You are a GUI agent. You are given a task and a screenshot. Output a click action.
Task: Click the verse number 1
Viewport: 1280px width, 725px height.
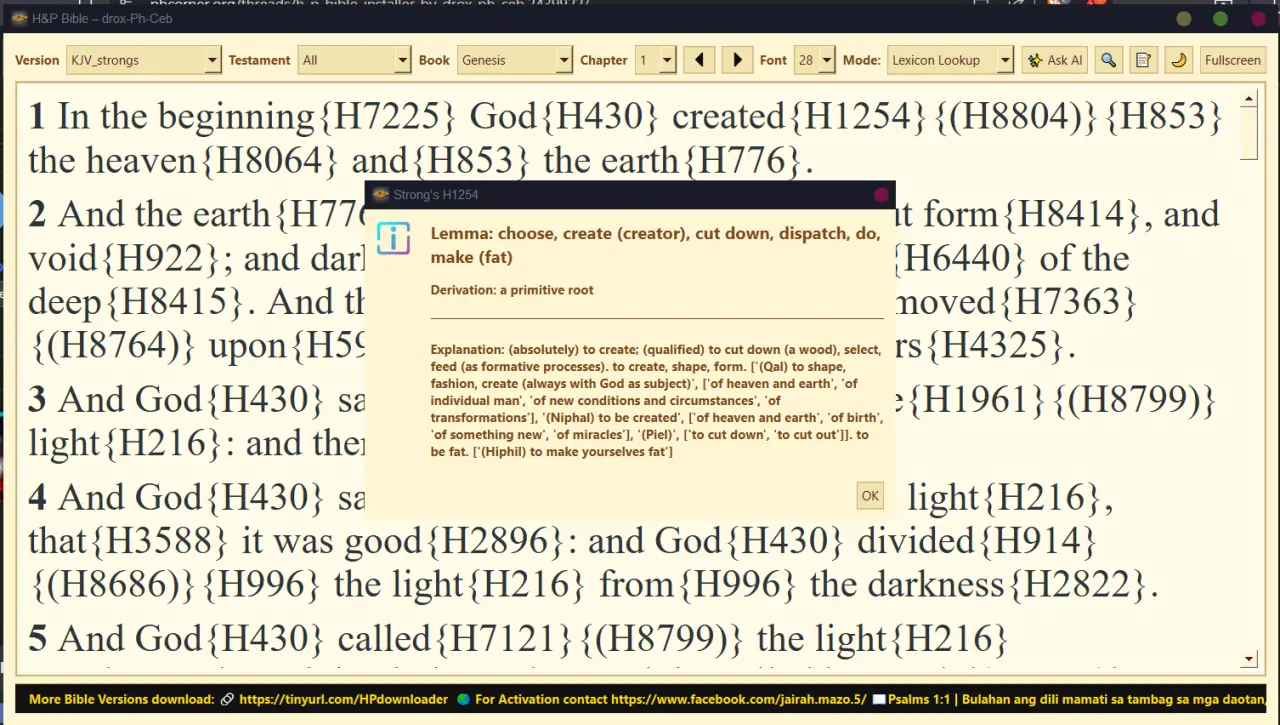(x=37, y=117)
